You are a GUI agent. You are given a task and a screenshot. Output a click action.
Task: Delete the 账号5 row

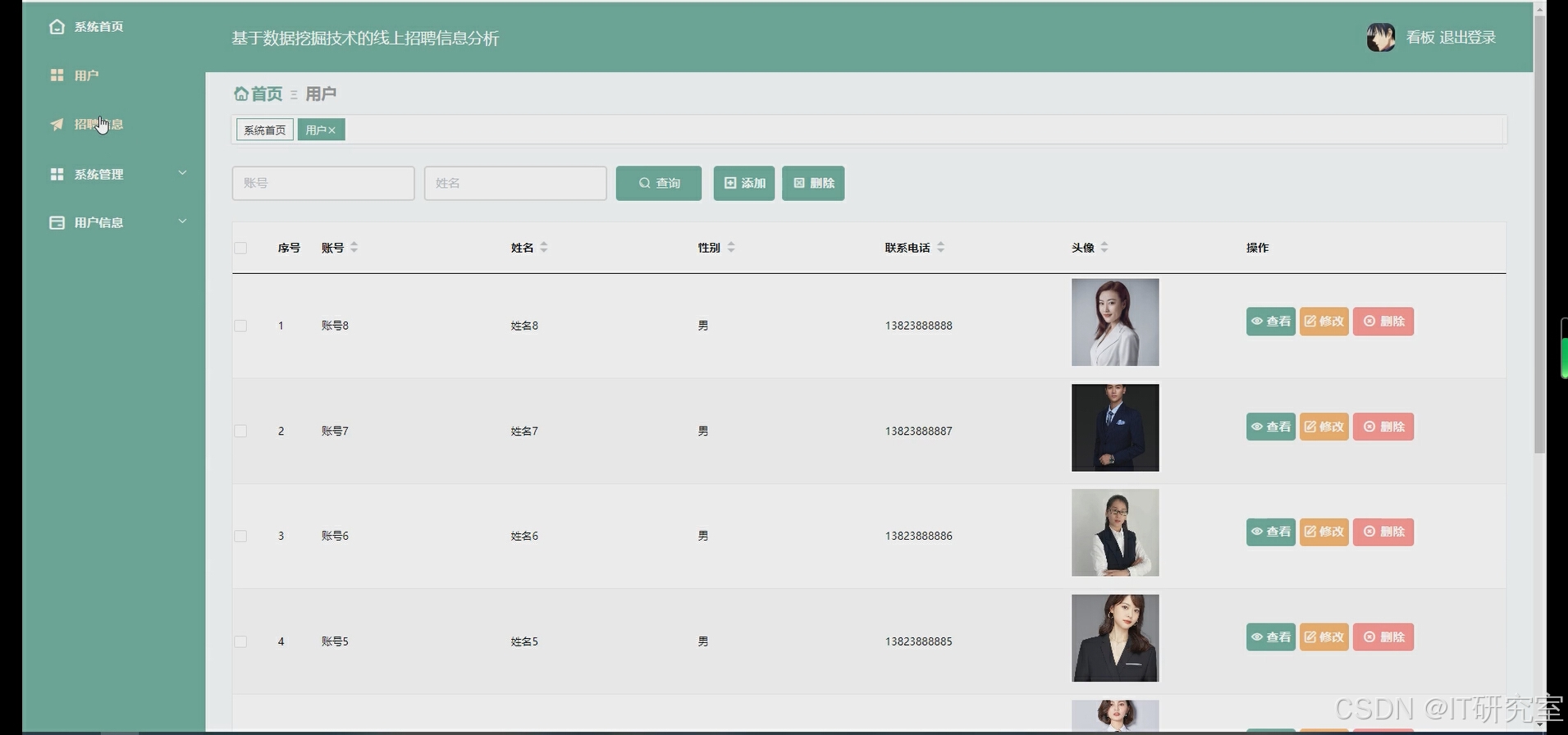(x=1383, y=637)
